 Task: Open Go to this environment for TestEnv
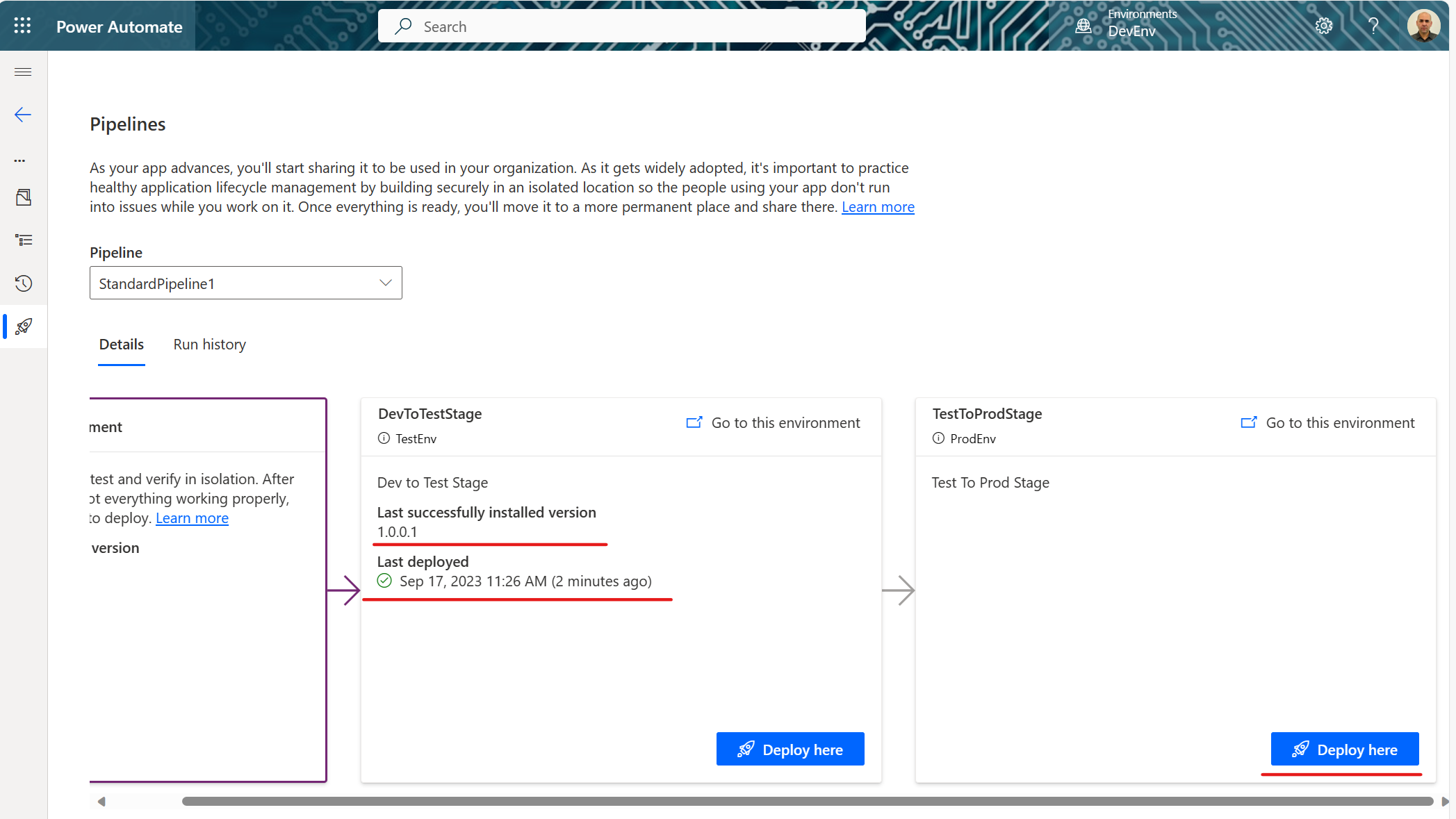click(x=773, y=423)
